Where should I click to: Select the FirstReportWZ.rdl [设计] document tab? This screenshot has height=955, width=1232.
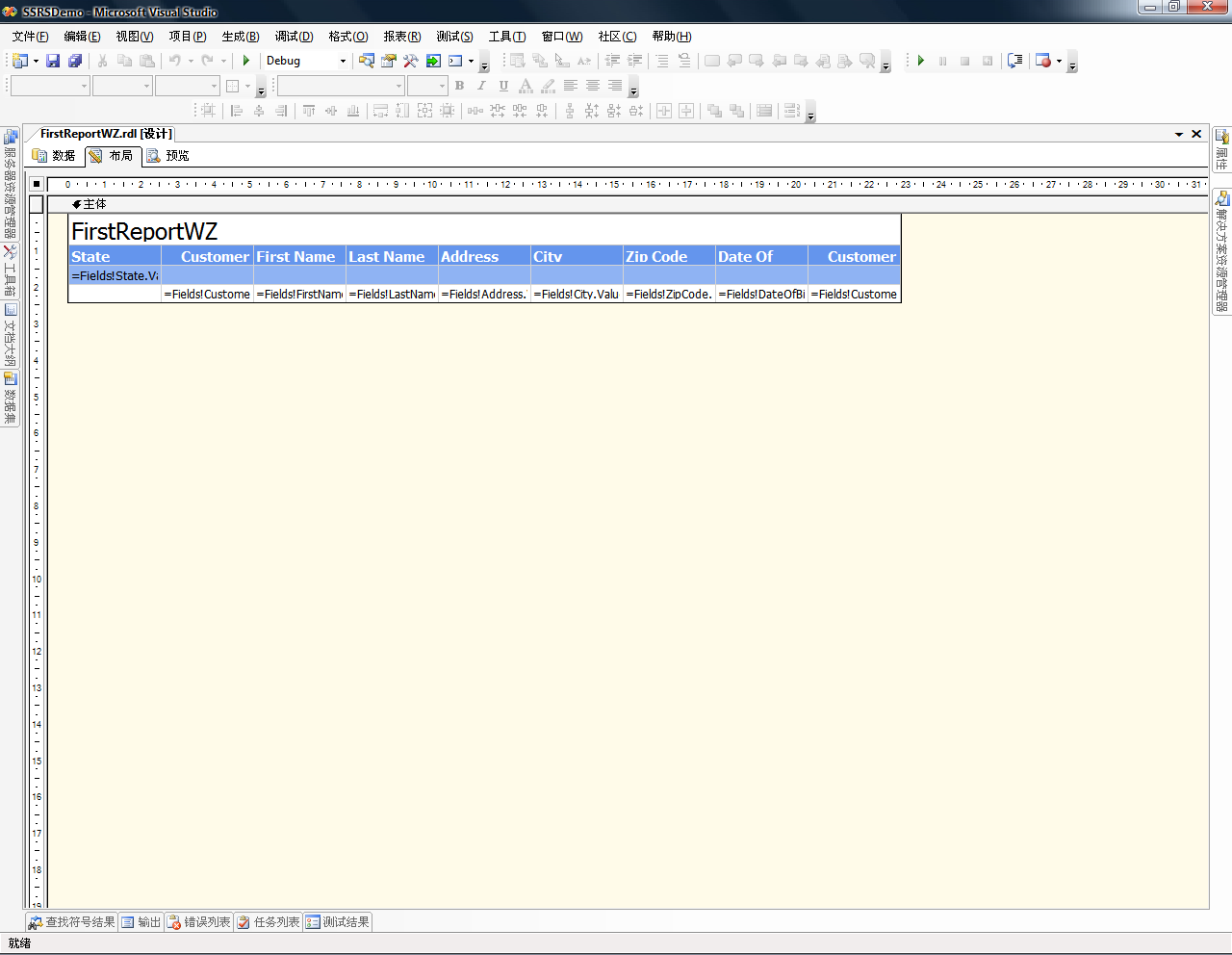[106, 134]
